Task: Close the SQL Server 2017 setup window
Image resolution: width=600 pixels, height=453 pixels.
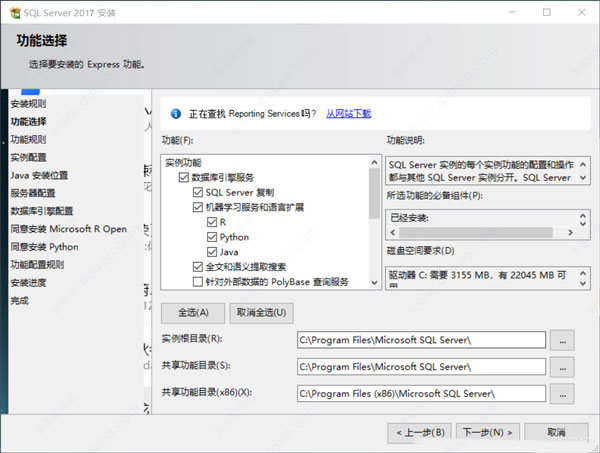Action: pyautogui.click(x=582, y=13)
